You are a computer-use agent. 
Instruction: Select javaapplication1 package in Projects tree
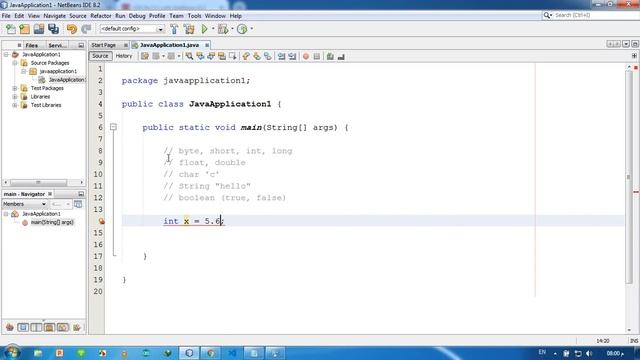pyautogui.click(x=58, y=71)
